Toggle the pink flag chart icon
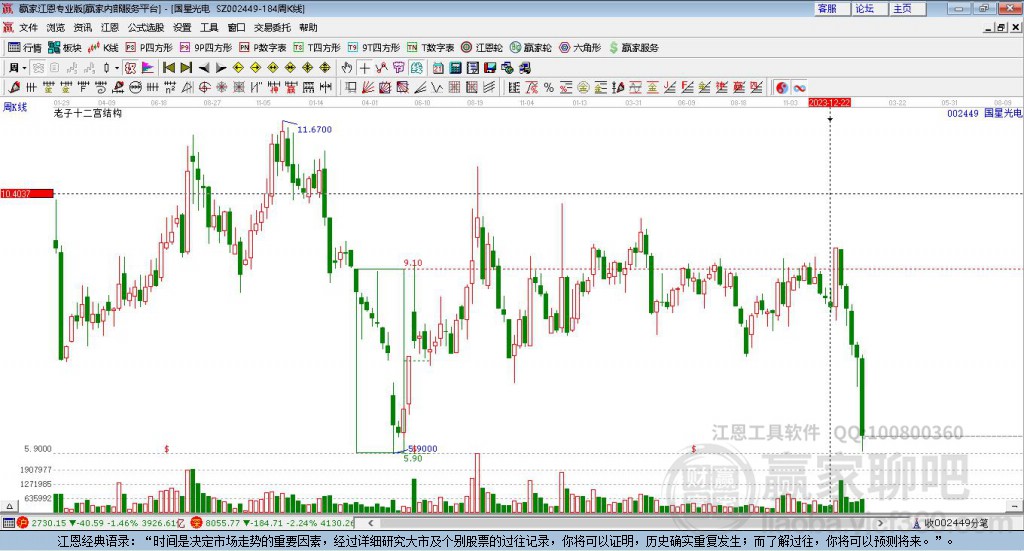The image size is (1024, 551). [148, 68]
